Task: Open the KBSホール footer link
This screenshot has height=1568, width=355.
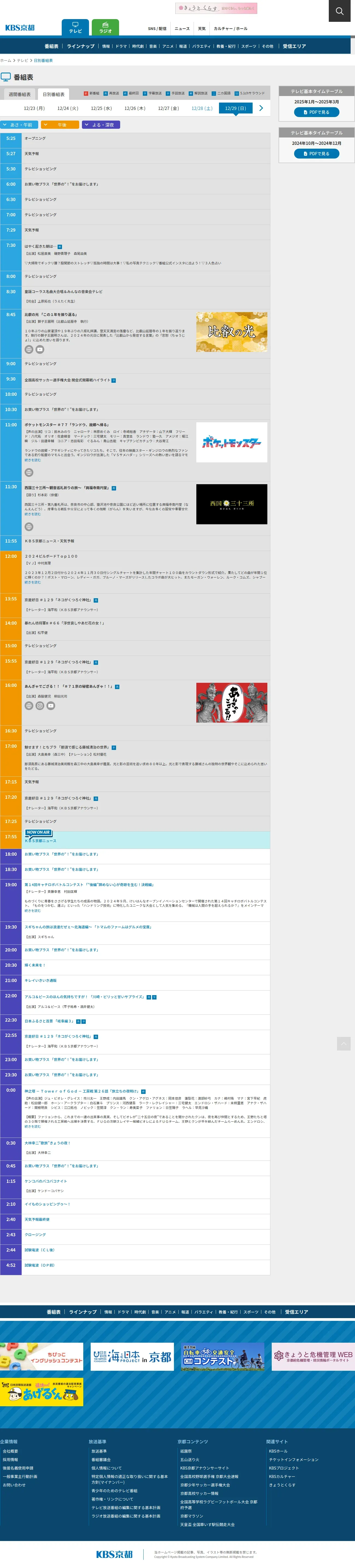Action: coord(278,1451)
